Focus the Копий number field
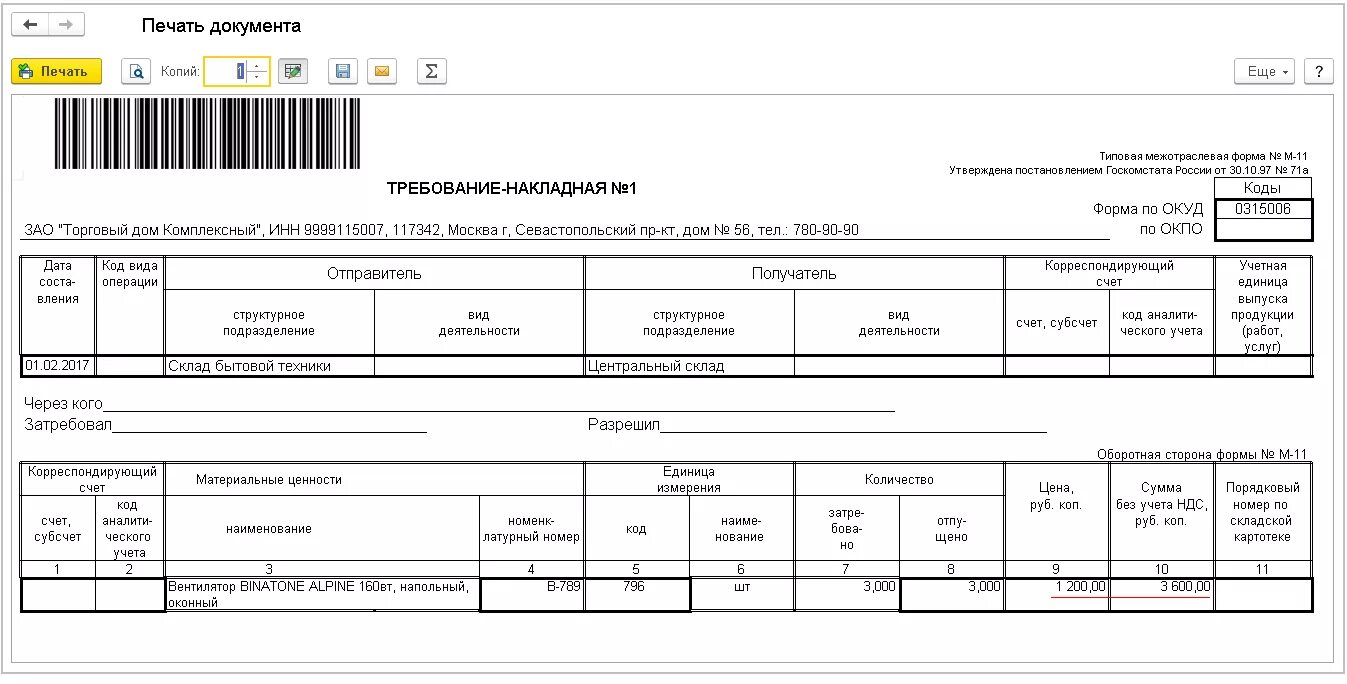The width and height of the screenshot is (1347, 684). click(226, 71)
